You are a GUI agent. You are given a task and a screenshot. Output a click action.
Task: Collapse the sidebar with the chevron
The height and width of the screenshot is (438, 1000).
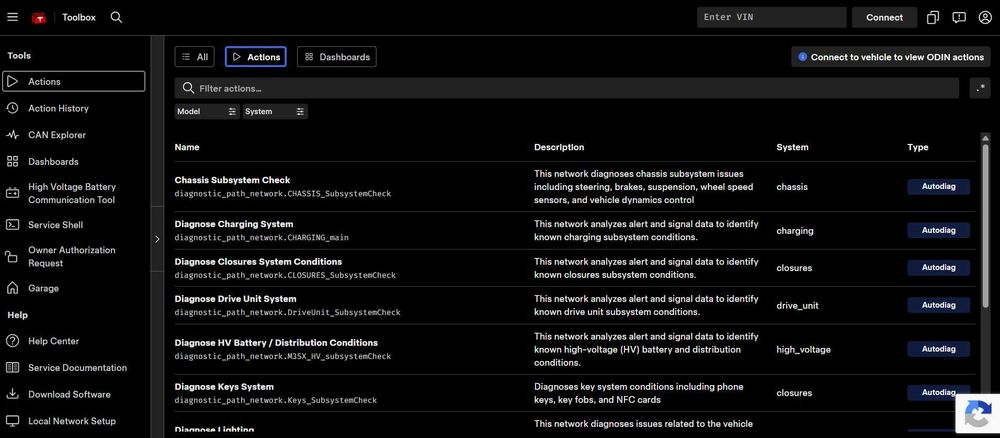click(157, 239)
